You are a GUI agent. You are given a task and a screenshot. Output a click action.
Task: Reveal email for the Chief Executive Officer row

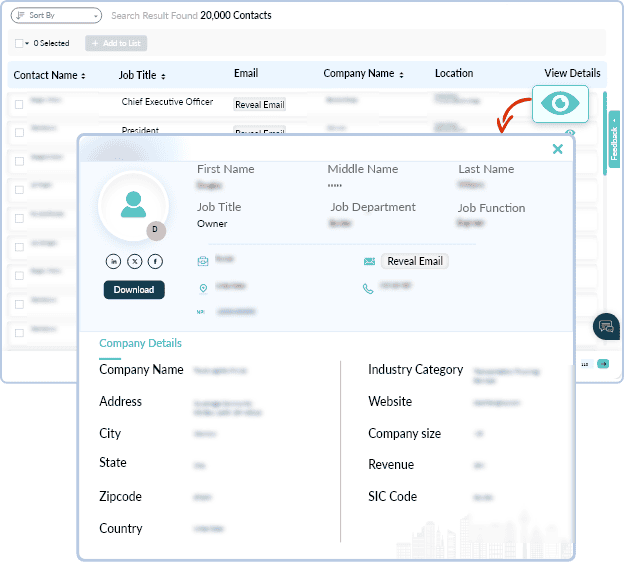point(259,105)
